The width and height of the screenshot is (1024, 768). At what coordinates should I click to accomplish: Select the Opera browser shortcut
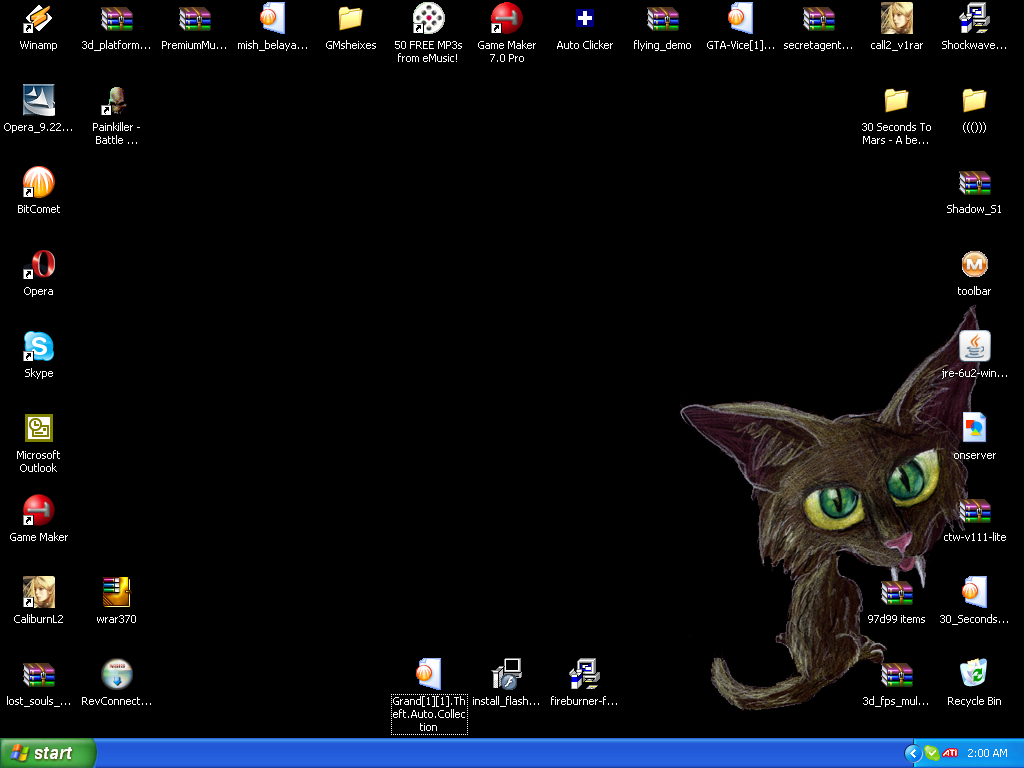pyautogui.click(x=39, y=264)
